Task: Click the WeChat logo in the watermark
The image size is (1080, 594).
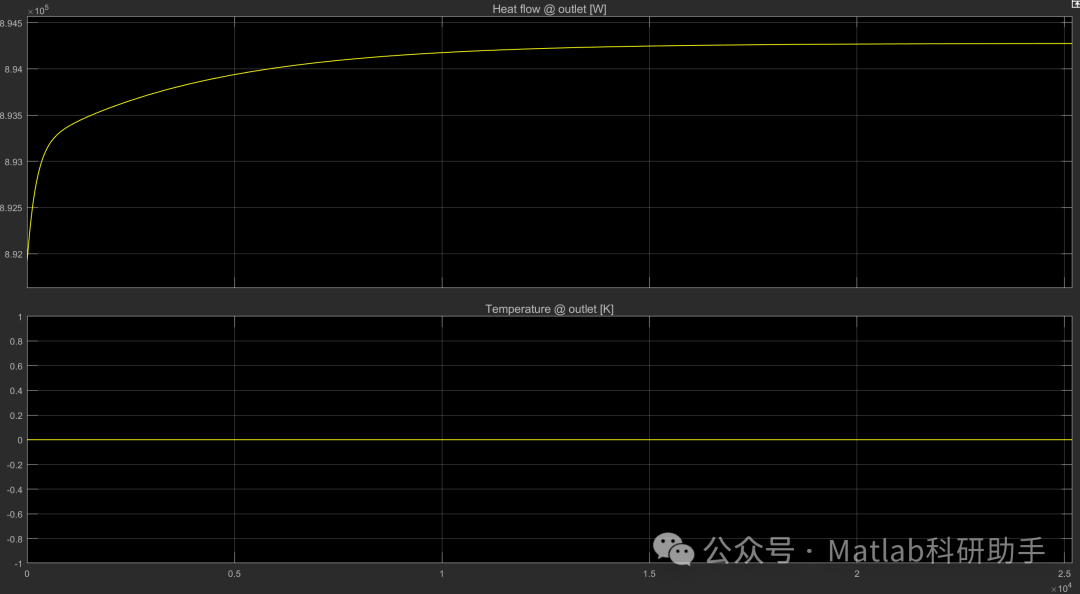Action: pos(673,549)
